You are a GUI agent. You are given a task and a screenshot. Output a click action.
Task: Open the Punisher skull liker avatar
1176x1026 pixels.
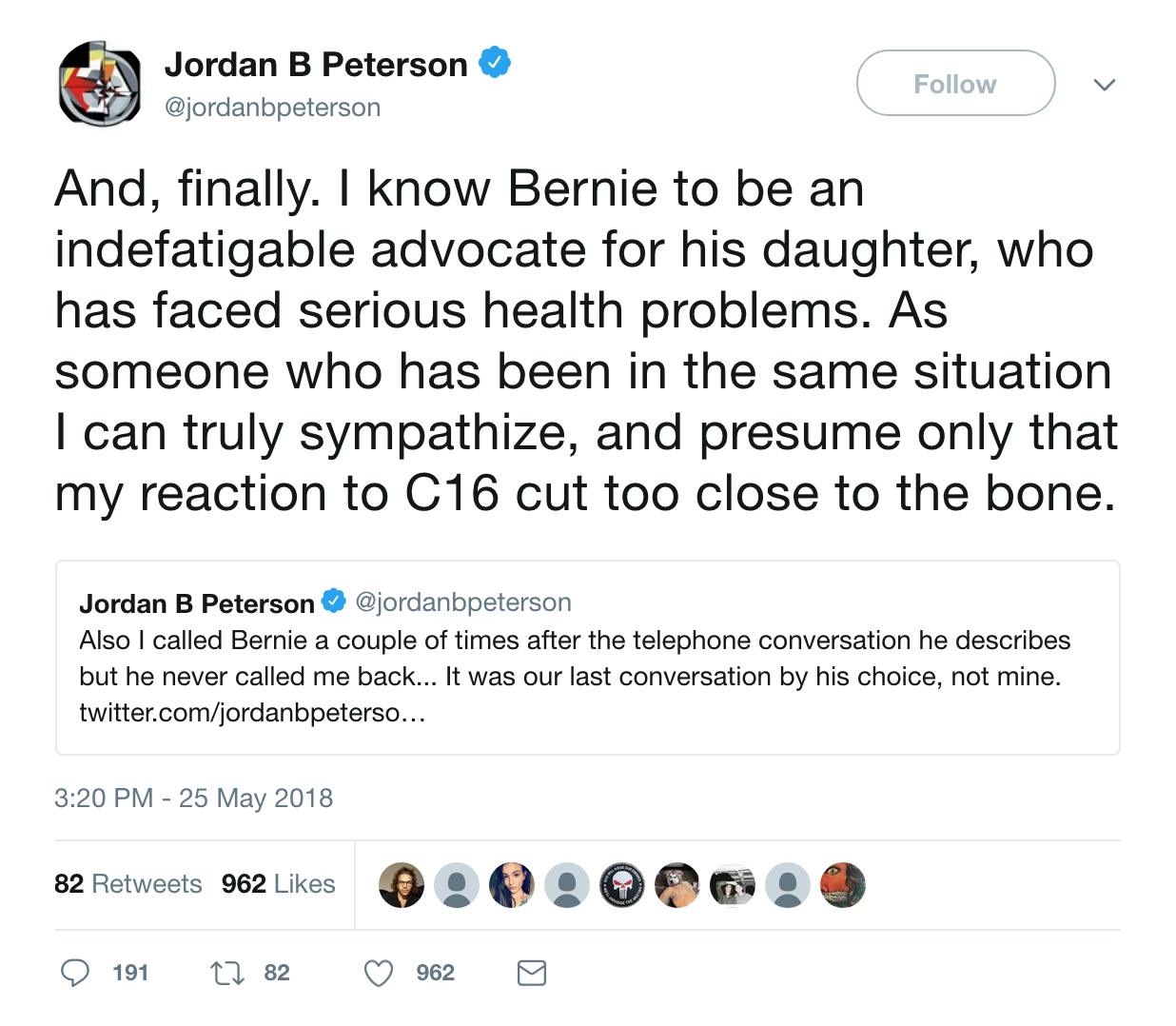click(622, 885)
